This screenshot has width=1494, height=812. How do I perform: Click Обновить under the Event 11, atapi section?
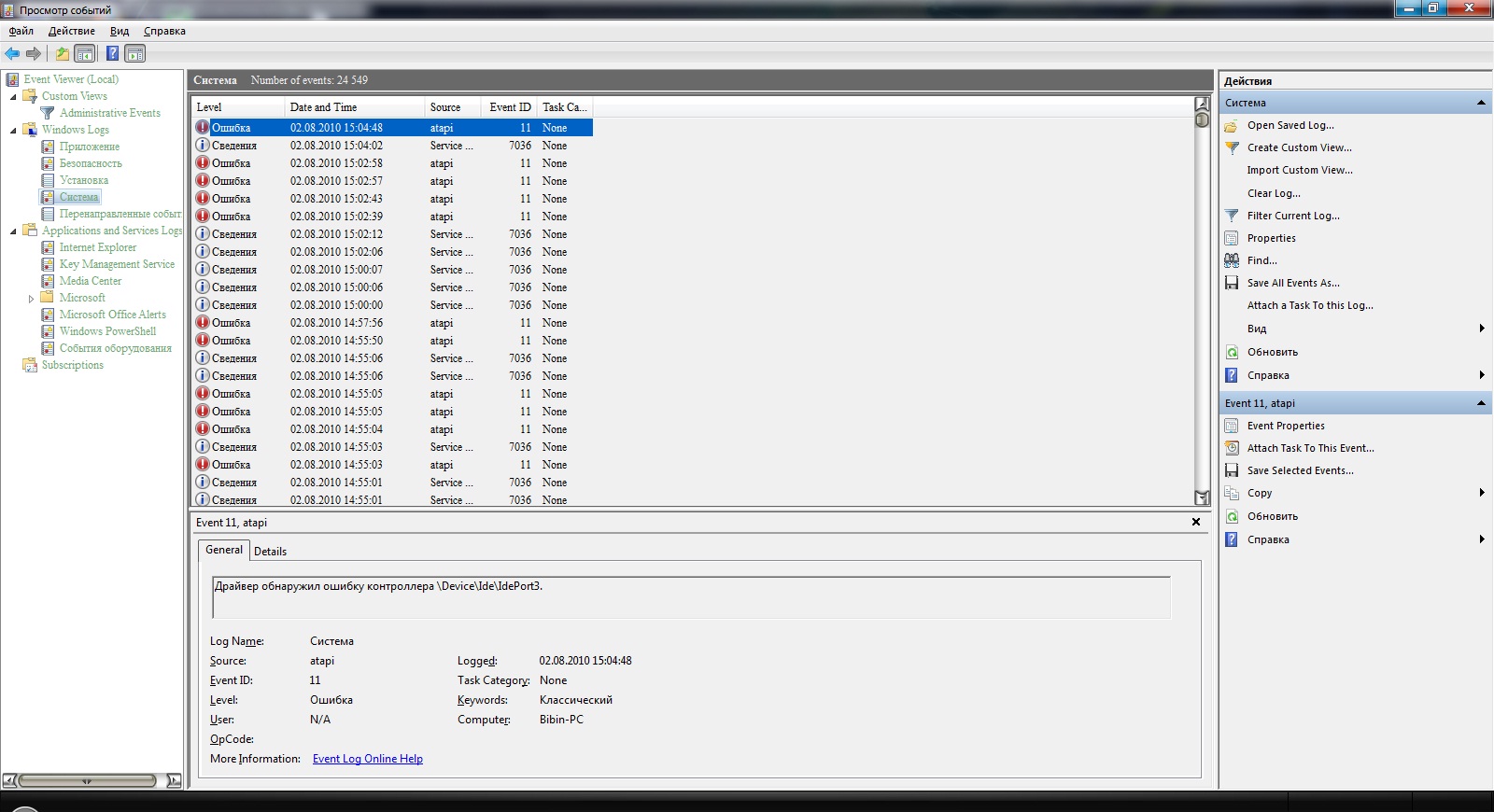coord(1273,516)
